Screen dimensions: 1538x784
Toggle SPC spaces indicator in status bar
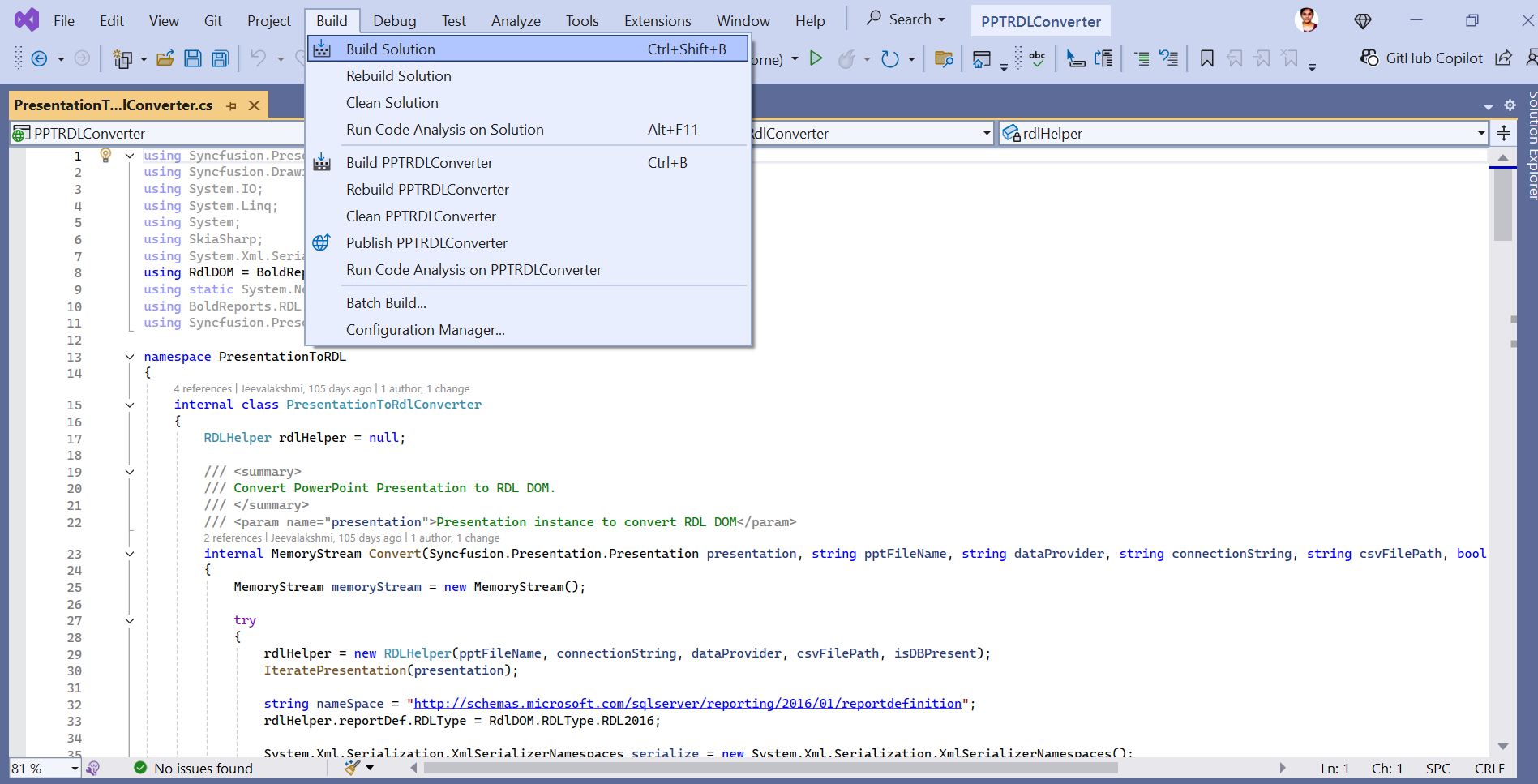pos(1437,769)
